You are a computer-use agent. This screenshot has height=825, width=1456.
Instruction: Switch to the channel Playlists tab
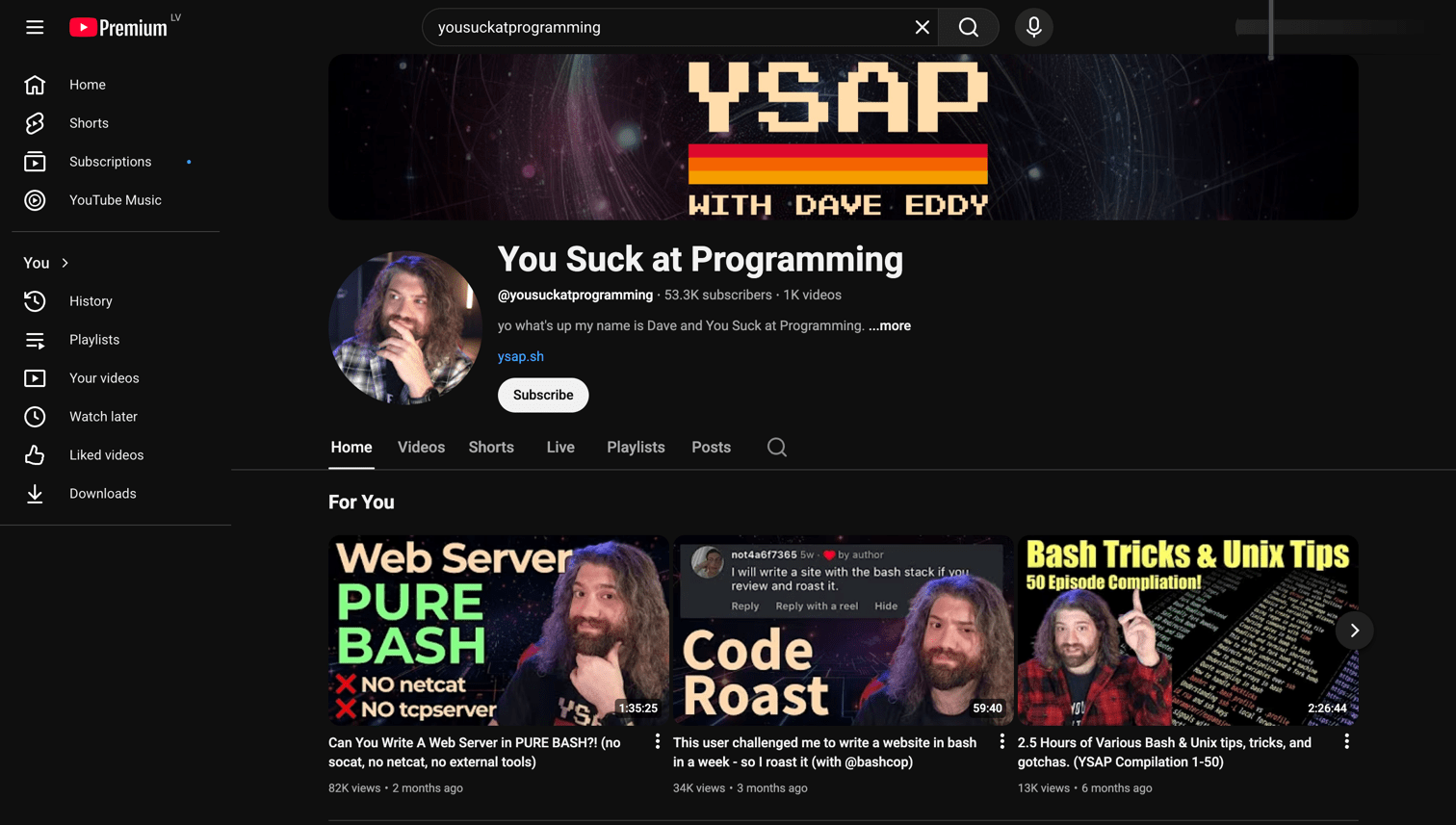coord(636,448)
